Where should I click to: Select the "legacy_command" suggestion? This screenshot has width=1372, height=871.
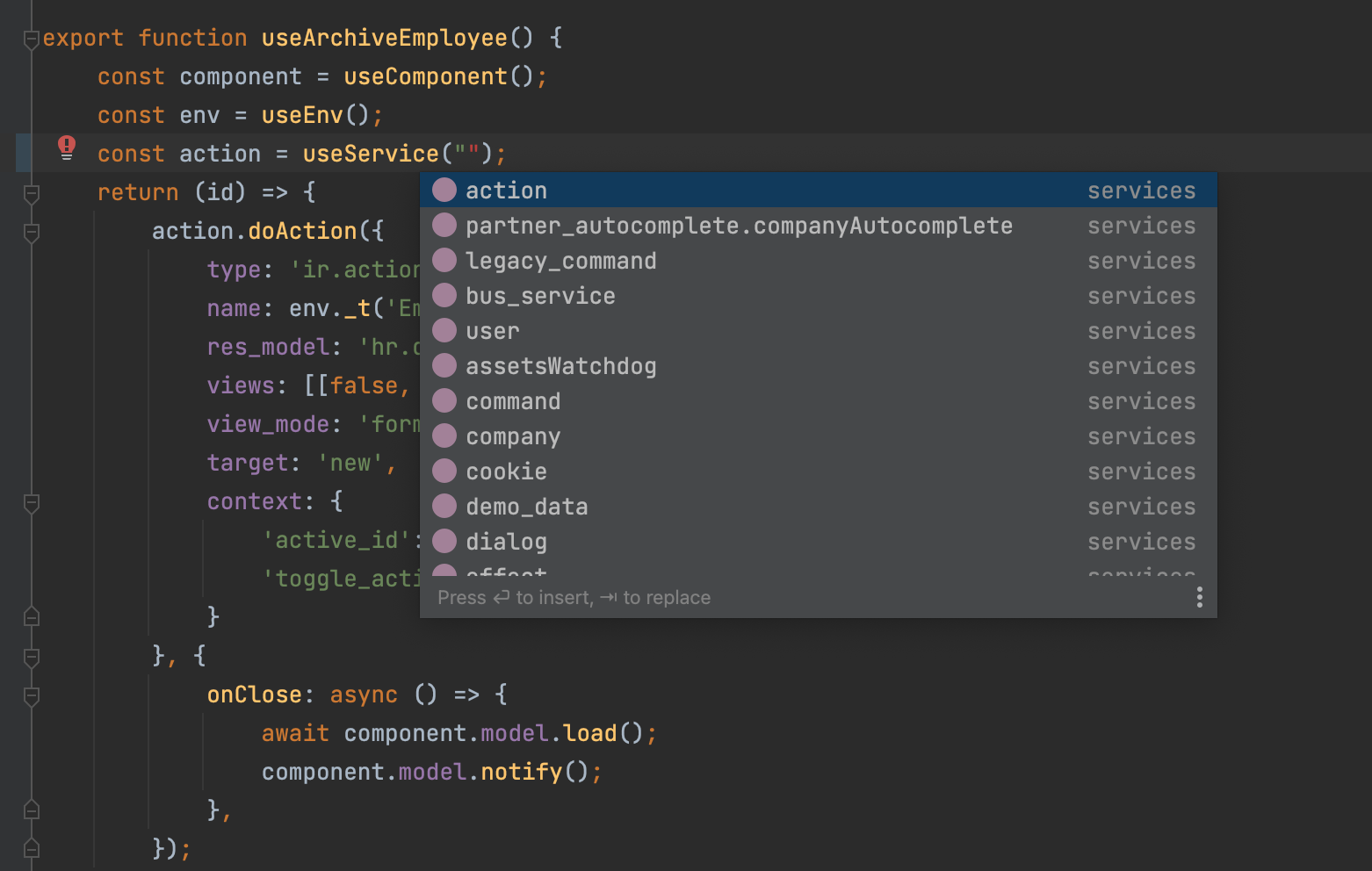click(x=560, y=260)
